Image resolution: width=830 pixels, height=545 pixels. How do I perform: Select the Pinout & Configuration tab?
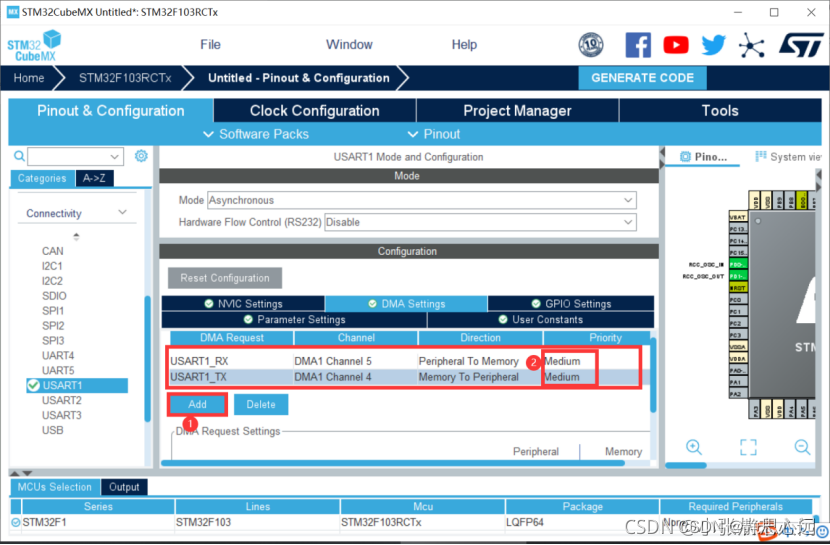[x=111, y=111]
